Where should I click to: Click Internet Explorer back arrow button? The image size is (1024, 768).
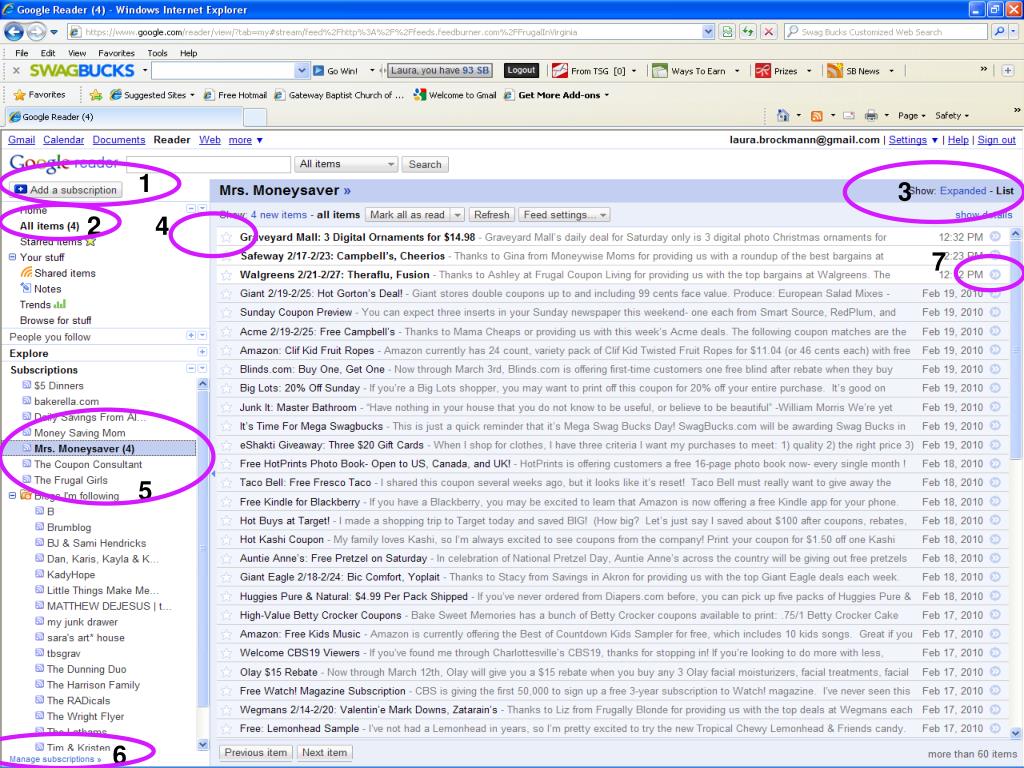(14, 31)
